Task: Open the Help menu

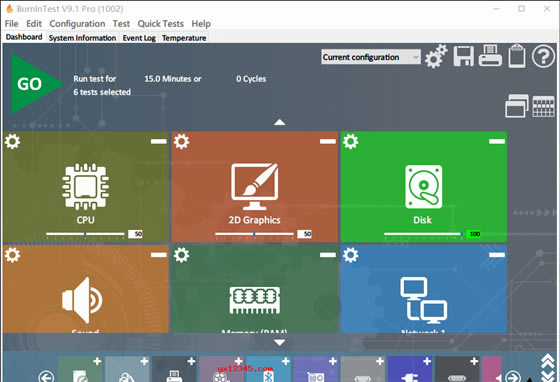Action: 201,24
